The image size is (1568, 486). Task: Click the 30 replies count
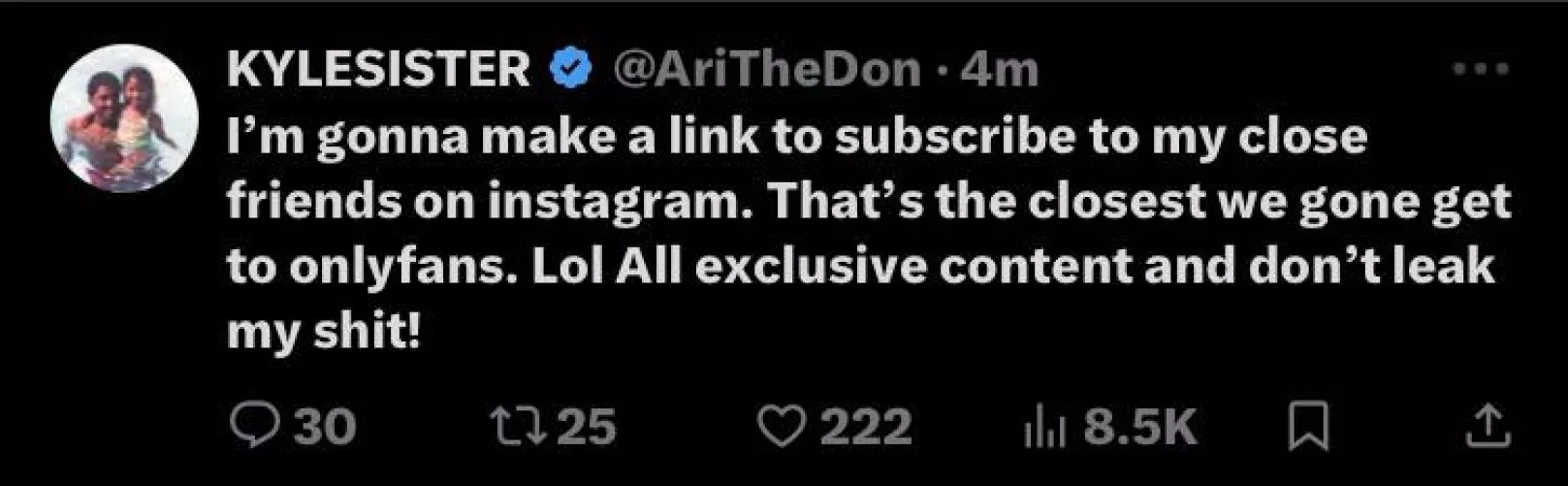pyautogui.click(x=325, y=427)
